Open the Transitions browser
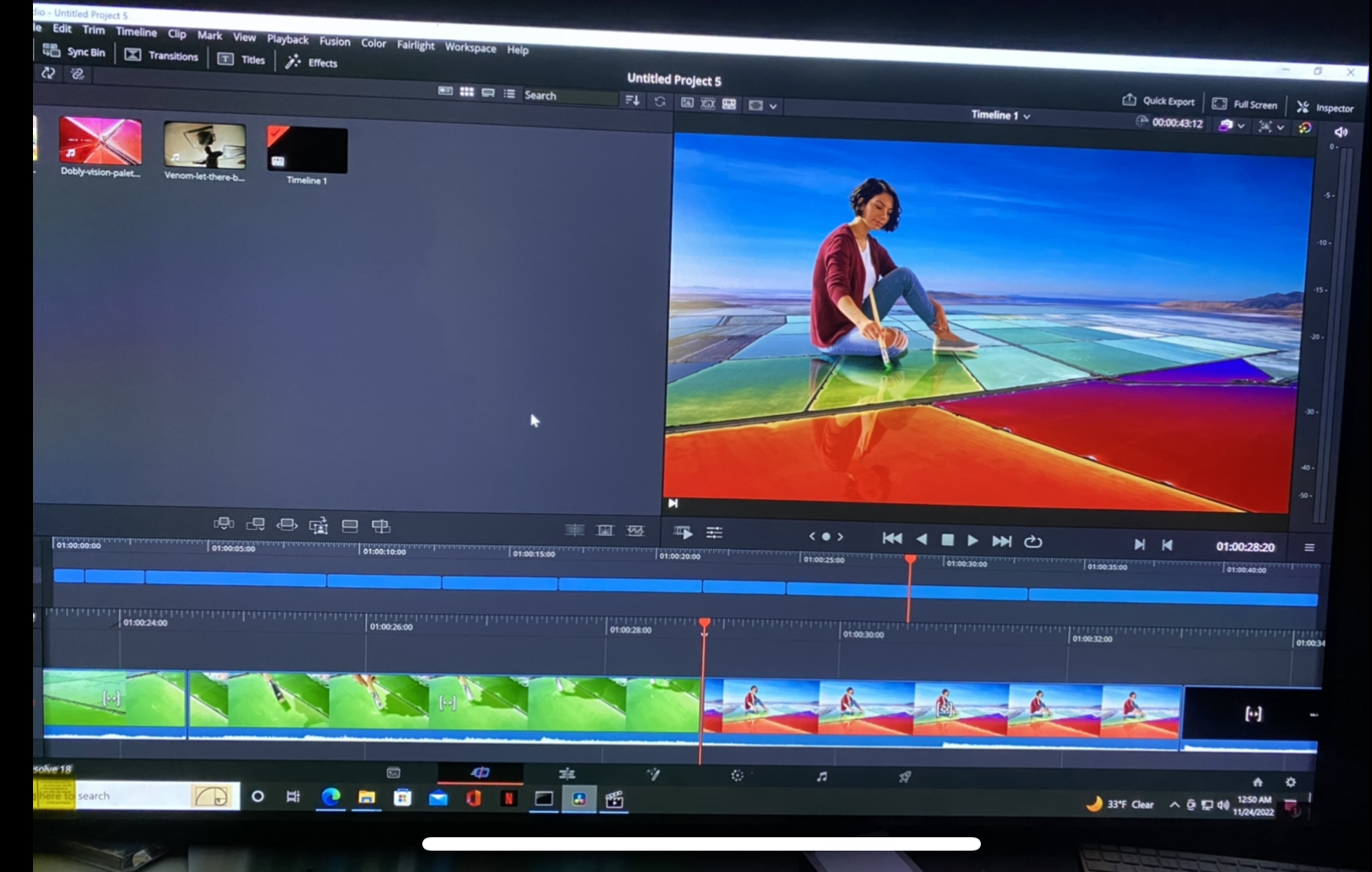 (161, 55)
